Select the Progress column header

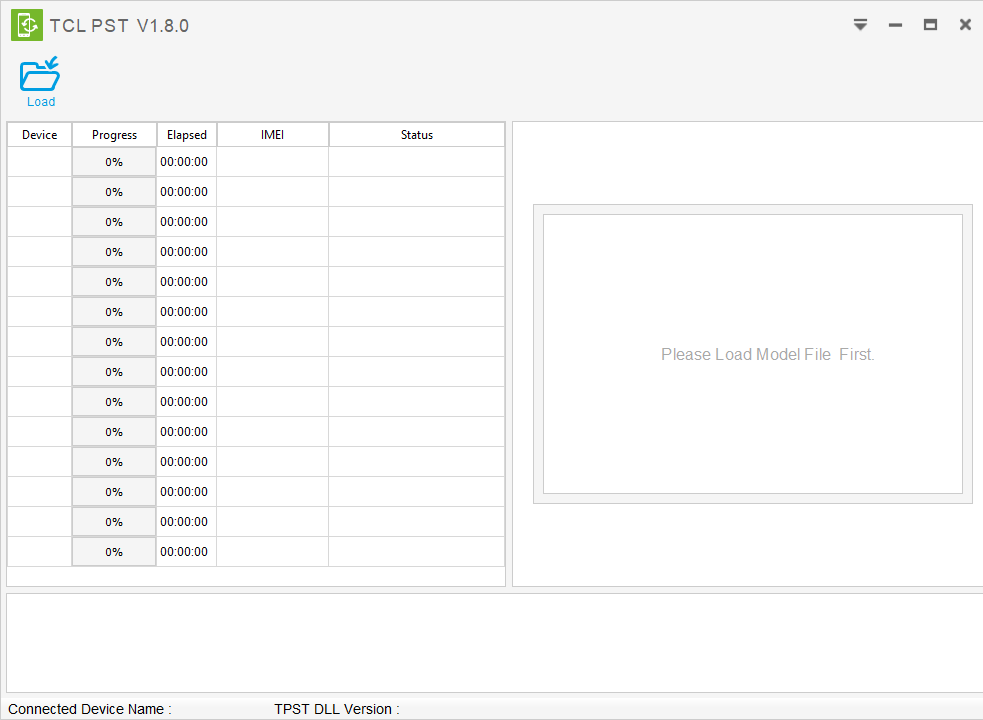[113, 134]
